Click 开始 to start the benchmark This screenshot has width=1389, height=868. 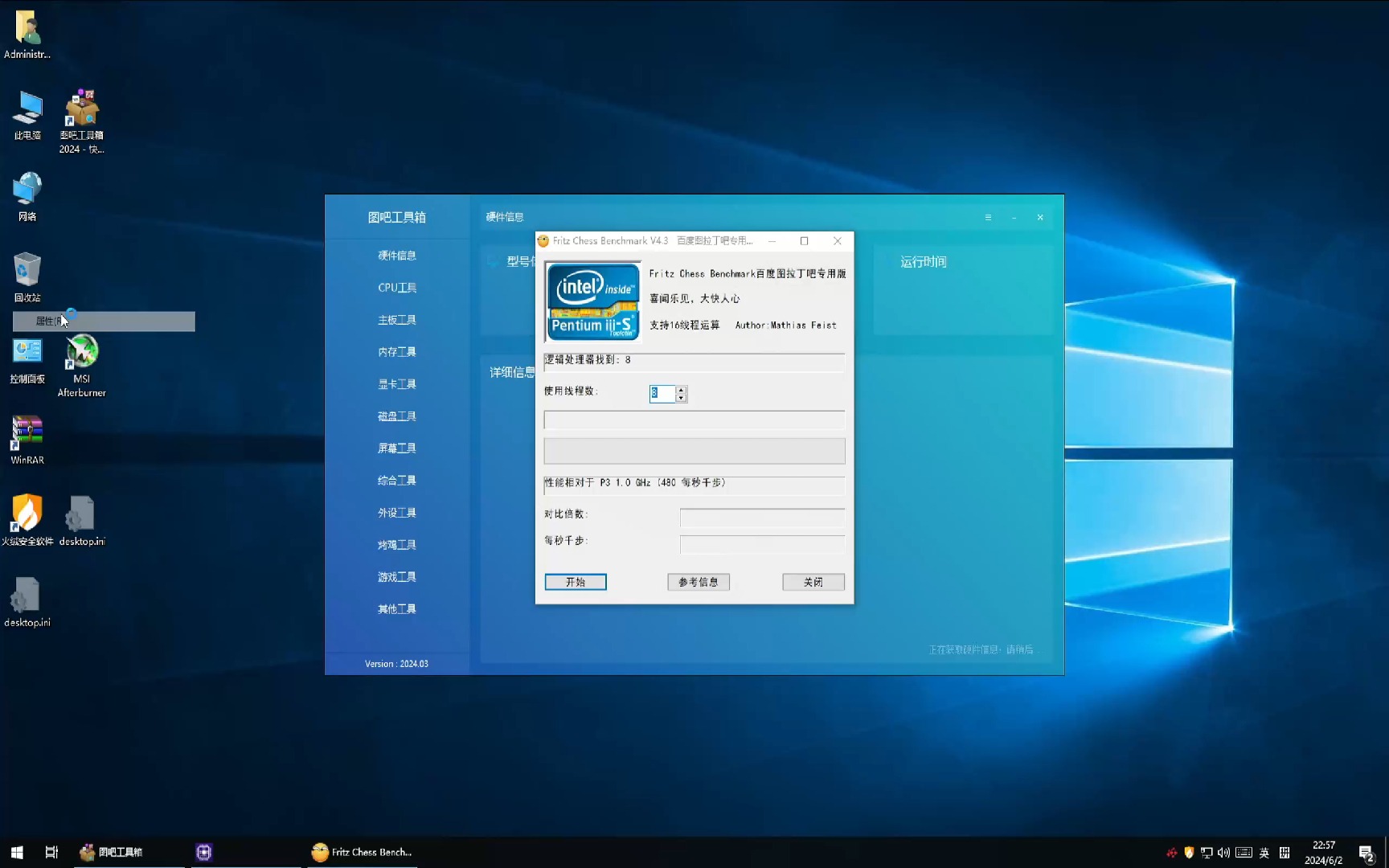tap(576, 582)
